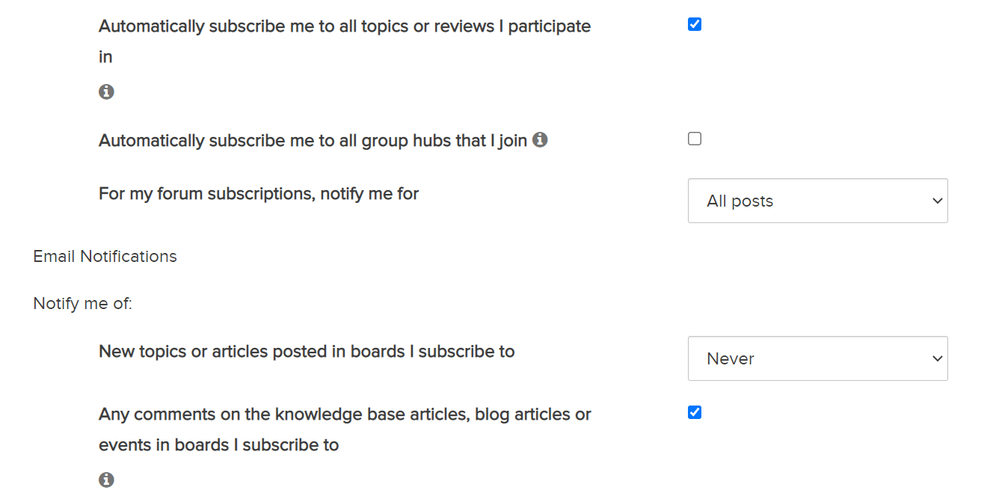The image size is (999, 494).
Task: Click the selected value text 'All posts'
Action: pos(740,201)
